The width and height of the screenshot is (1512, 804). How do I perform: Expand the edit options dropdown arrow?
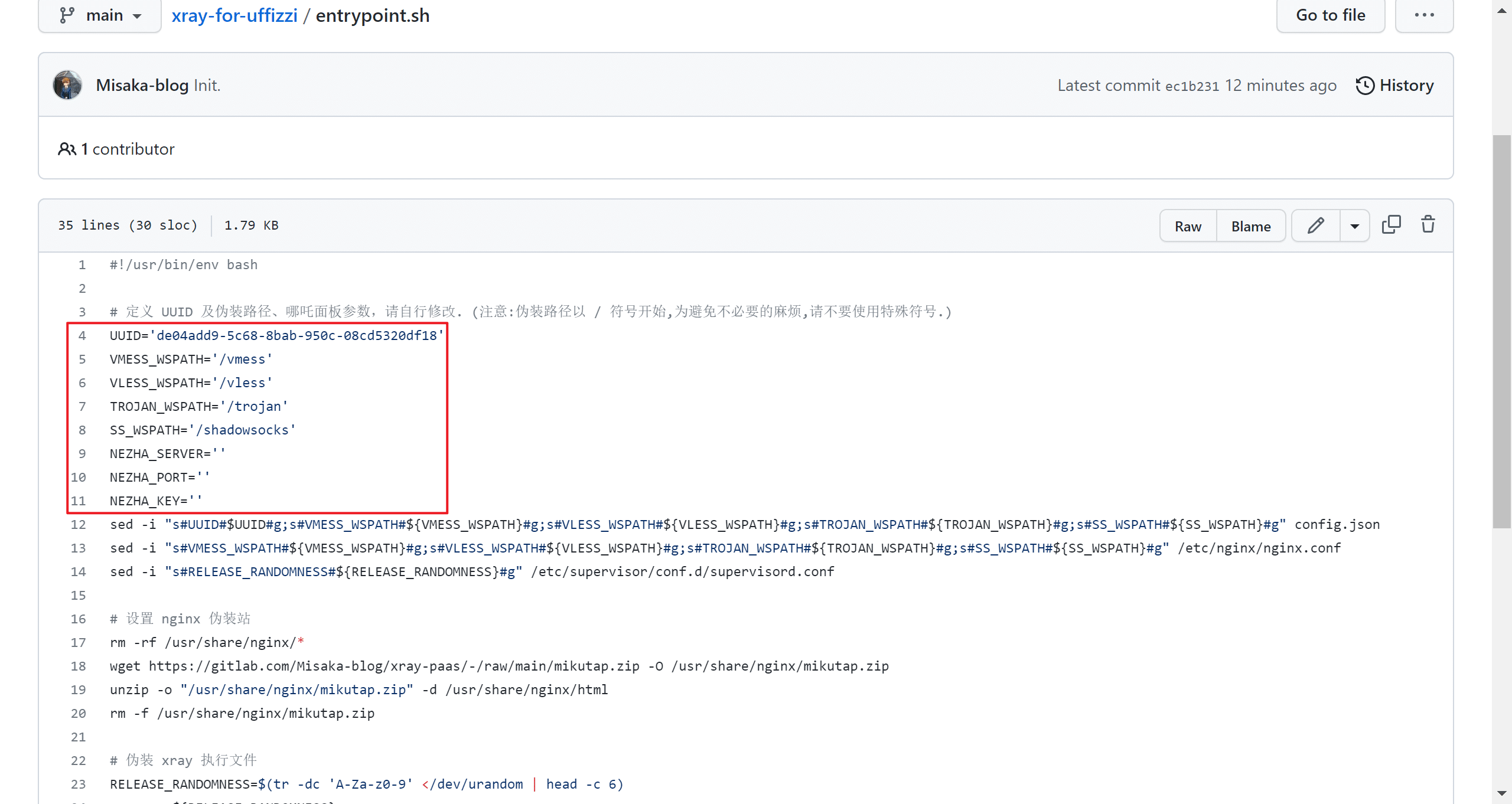[x=1355, y=226]
